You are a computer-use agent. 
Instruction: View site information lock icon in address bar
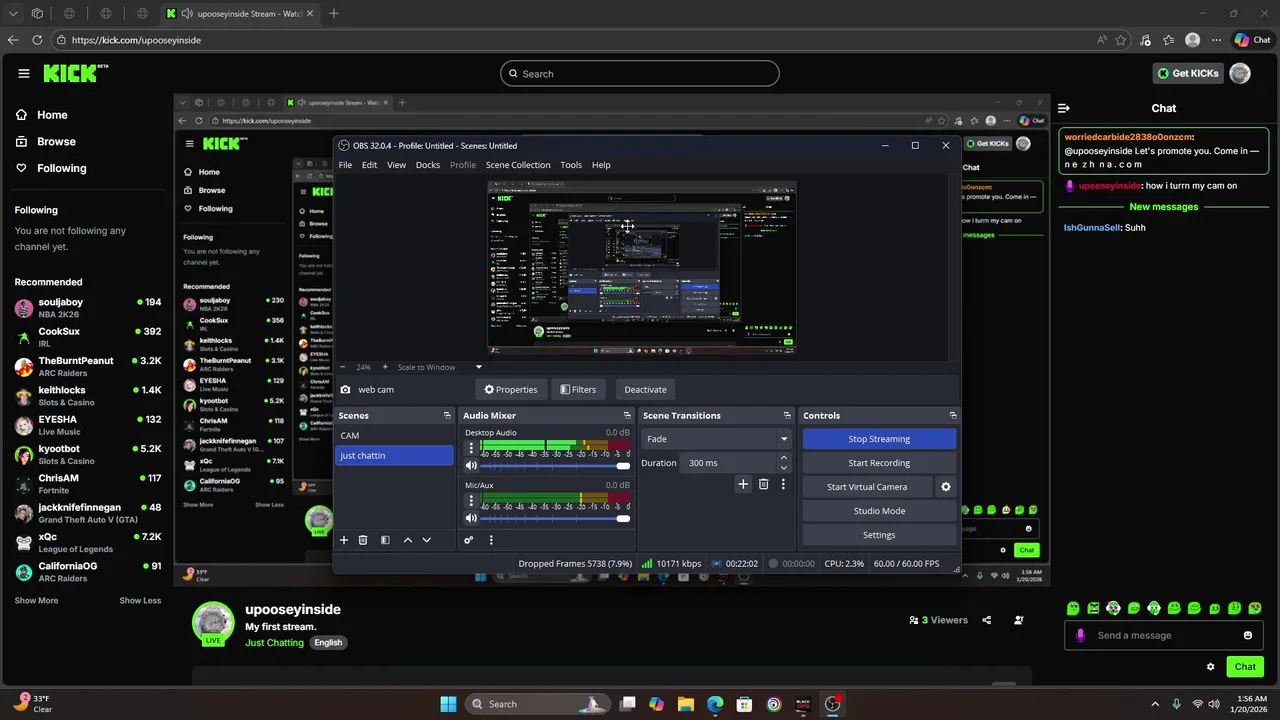tap(62, 40)
